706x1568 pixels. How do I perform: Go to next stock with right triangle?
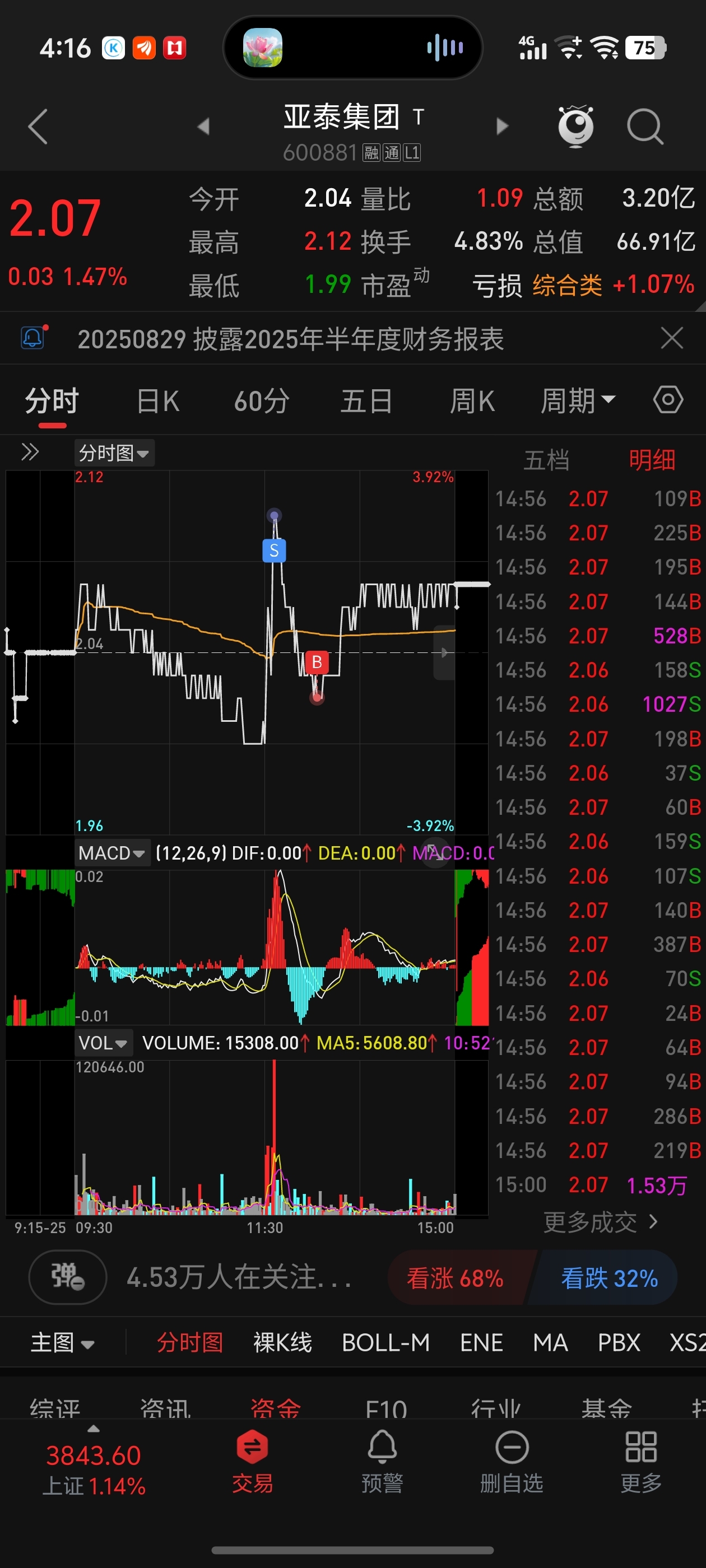502,127
